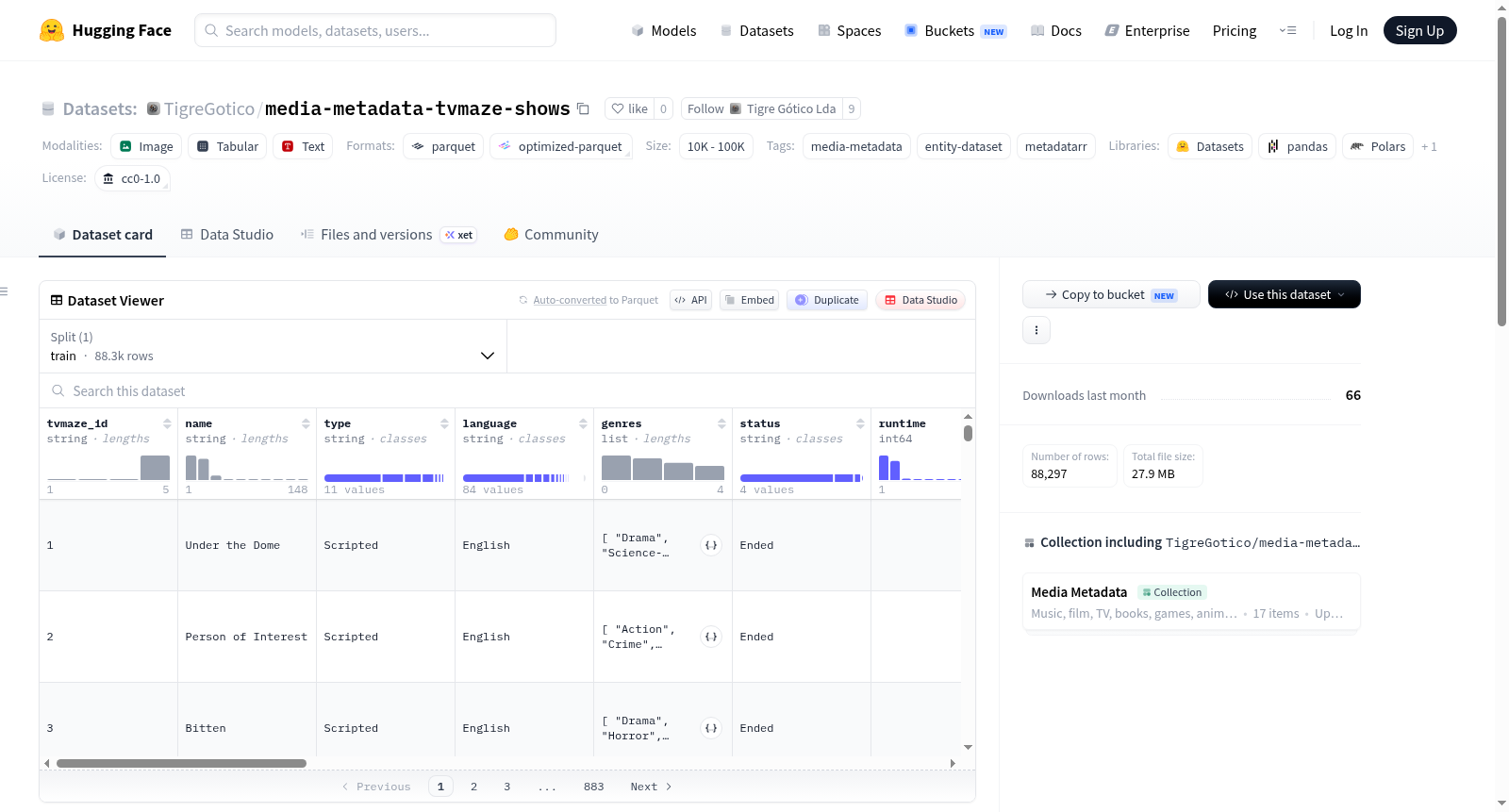Click the heart like button

(629, 108)
